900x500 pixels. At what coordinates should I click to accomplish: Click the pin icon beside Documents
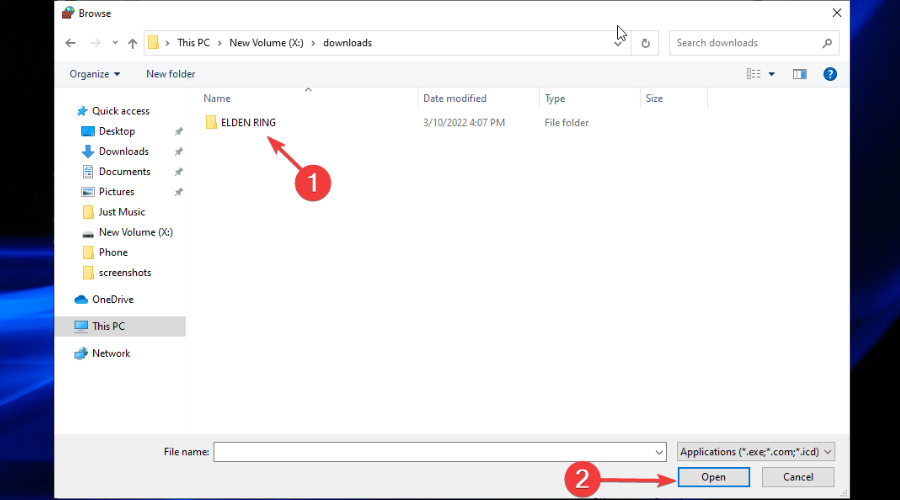coord(179,172)
